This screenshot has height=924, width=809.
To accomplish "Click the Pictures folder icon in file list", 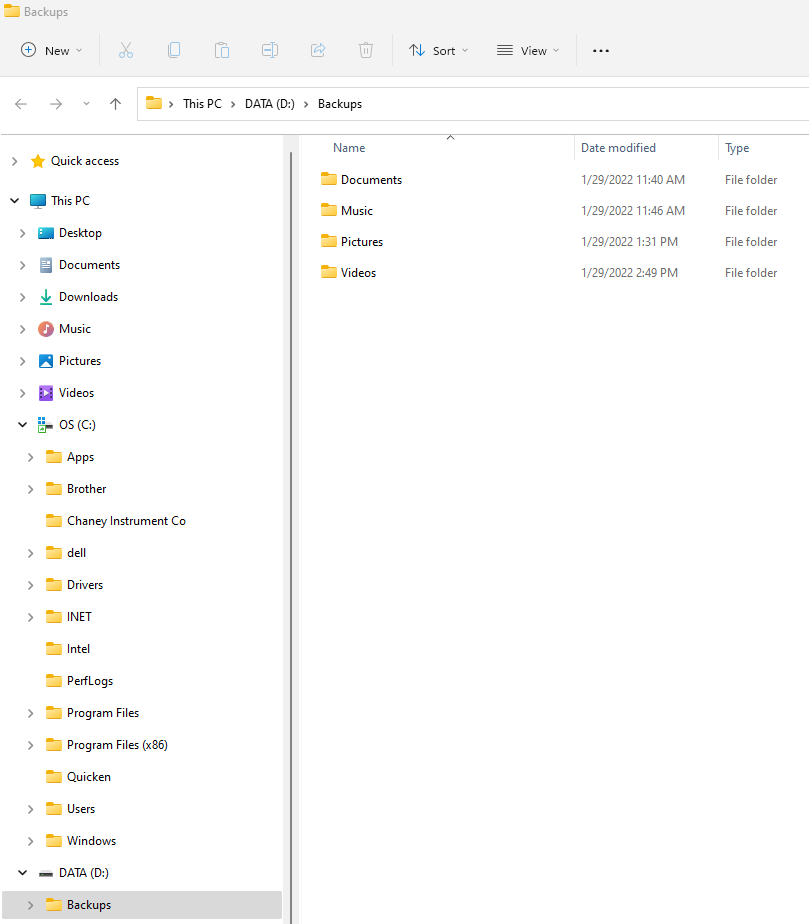I will point(329,240).
